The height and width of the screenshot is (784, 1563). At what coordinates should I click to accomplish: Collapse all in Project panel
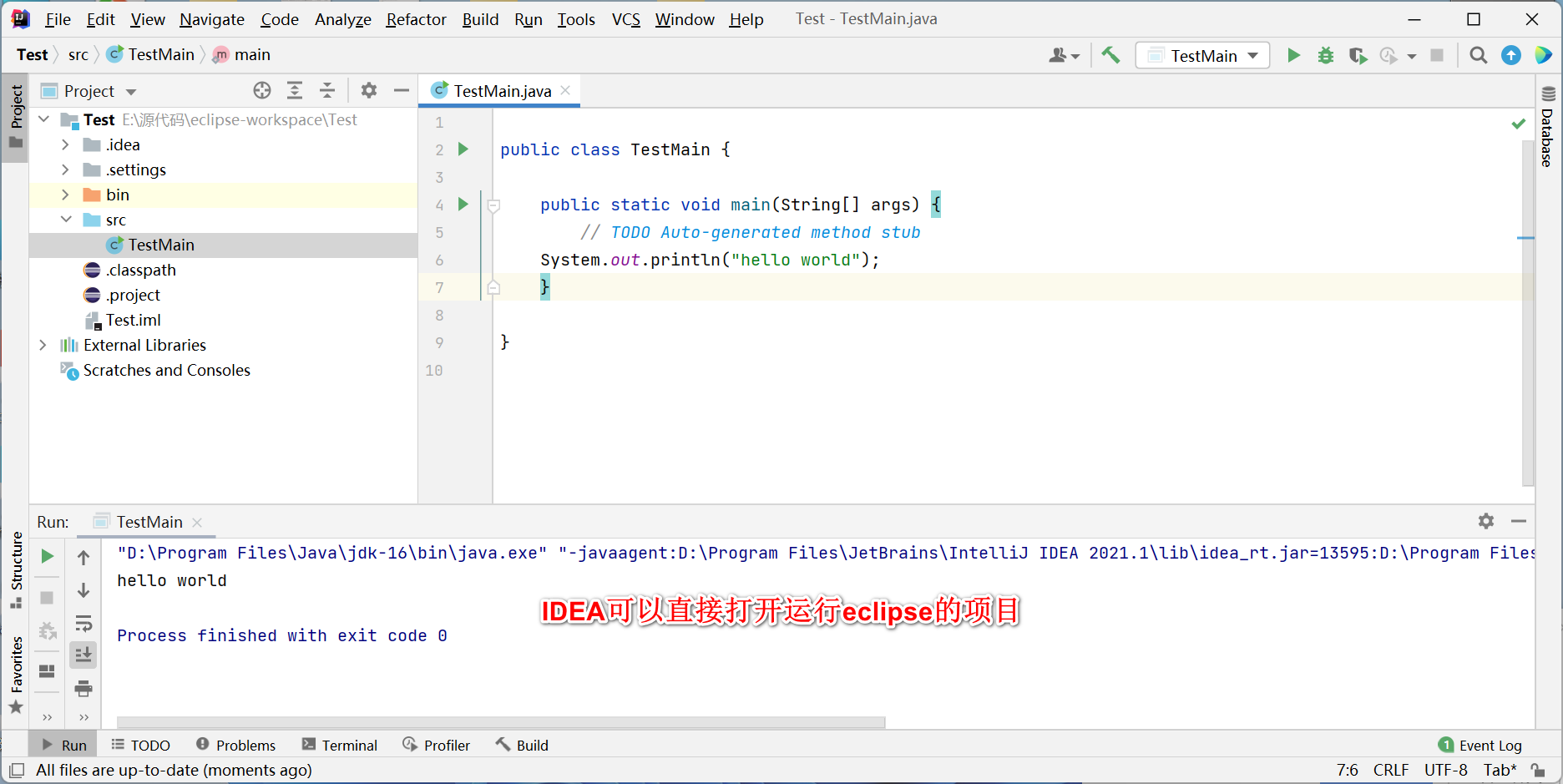327,90
